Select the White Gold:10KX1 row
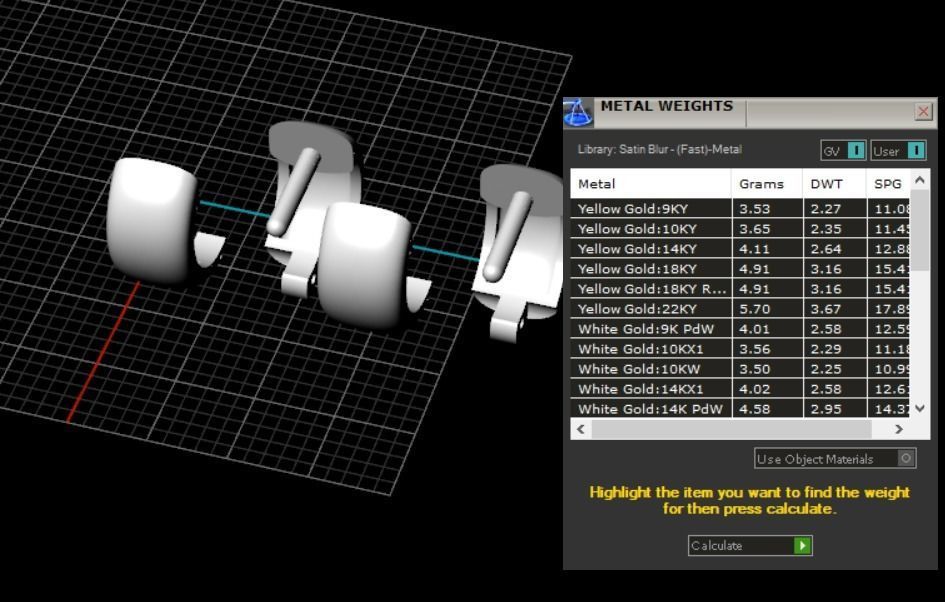 pyautogui.click(x=741, y=349)
